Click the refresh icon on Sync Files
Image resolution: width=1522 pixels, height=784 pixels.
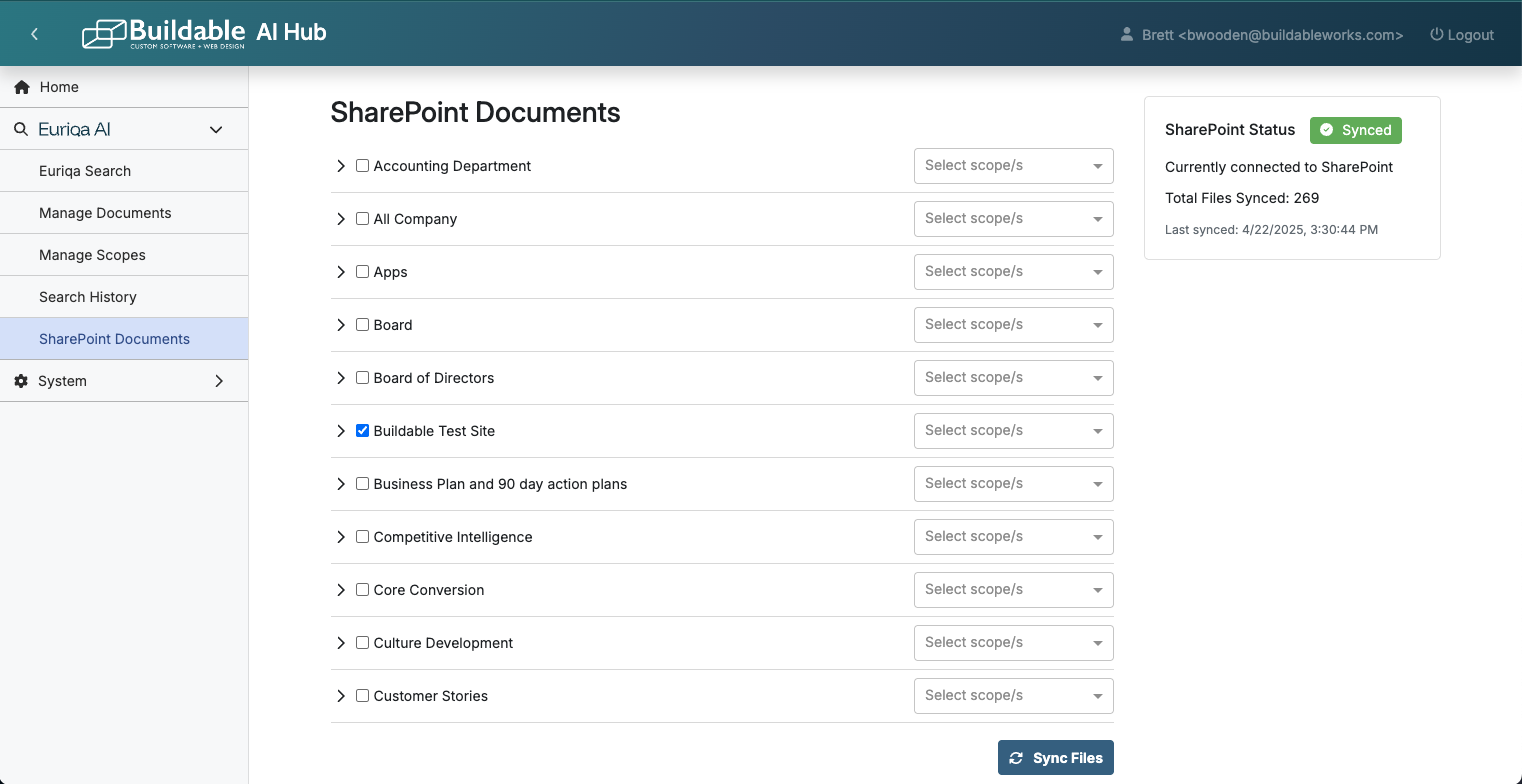click(x=1016, y=758)
